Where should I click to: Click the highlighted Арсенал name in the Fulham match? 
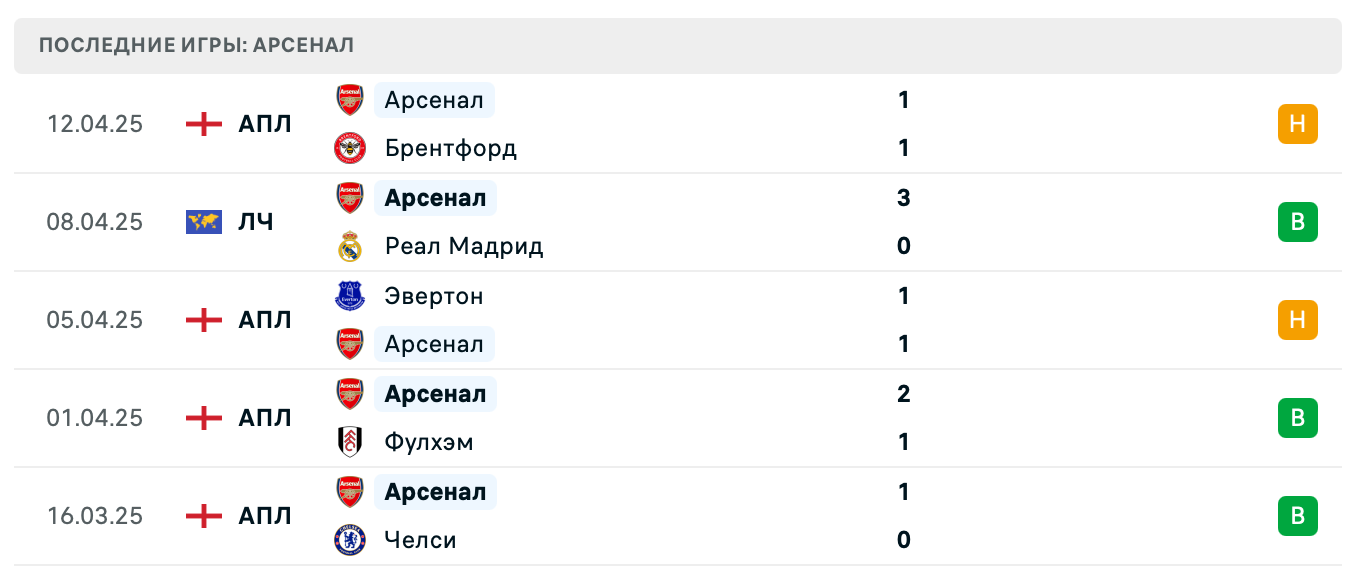435,394
